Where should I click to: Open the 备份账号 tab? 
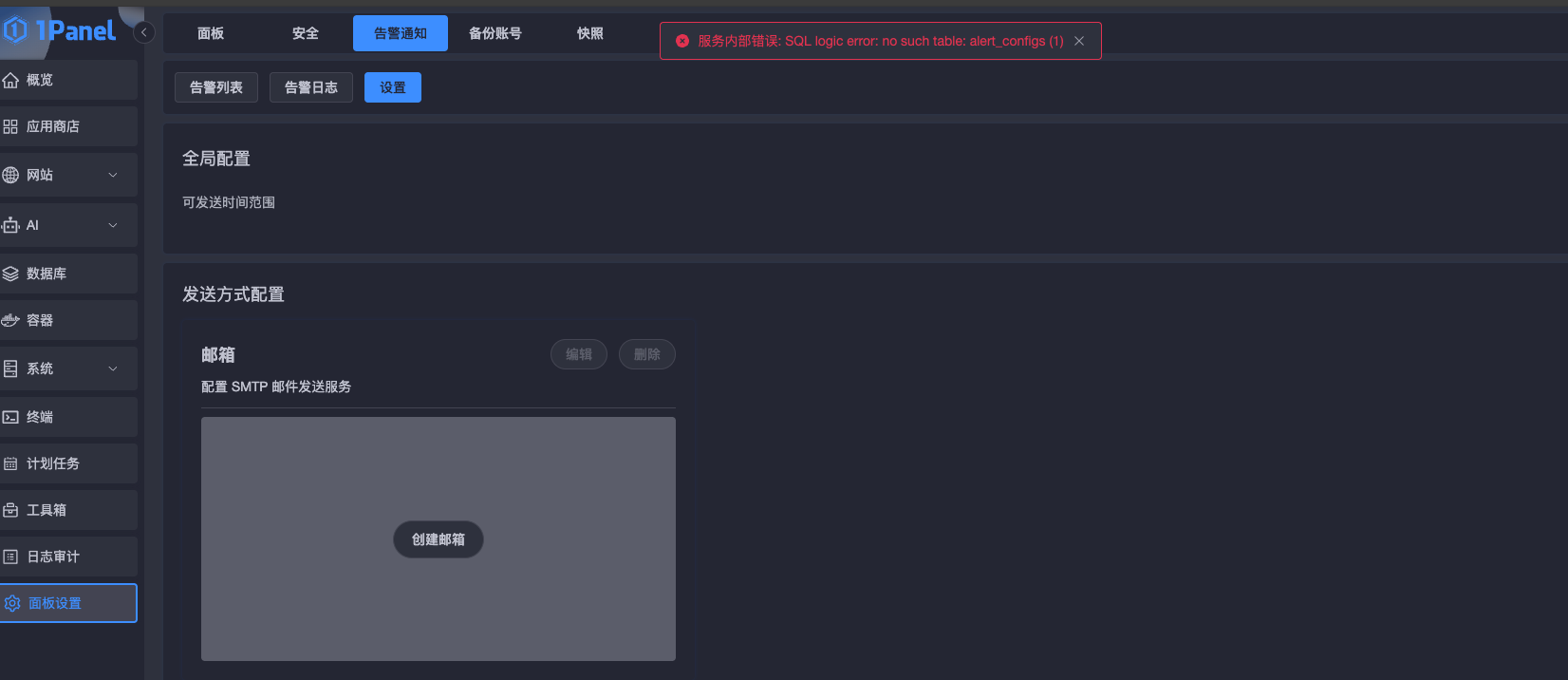point(495,33)
